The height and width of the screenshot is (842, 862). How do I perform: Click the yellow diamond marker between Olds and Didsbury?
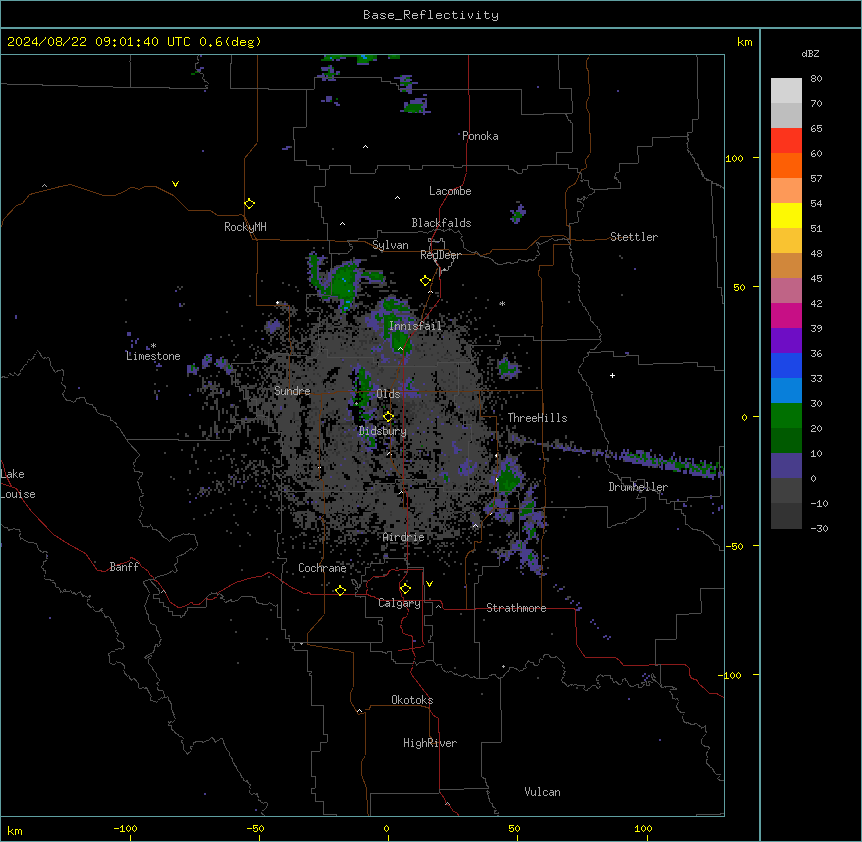coord(389,417)
